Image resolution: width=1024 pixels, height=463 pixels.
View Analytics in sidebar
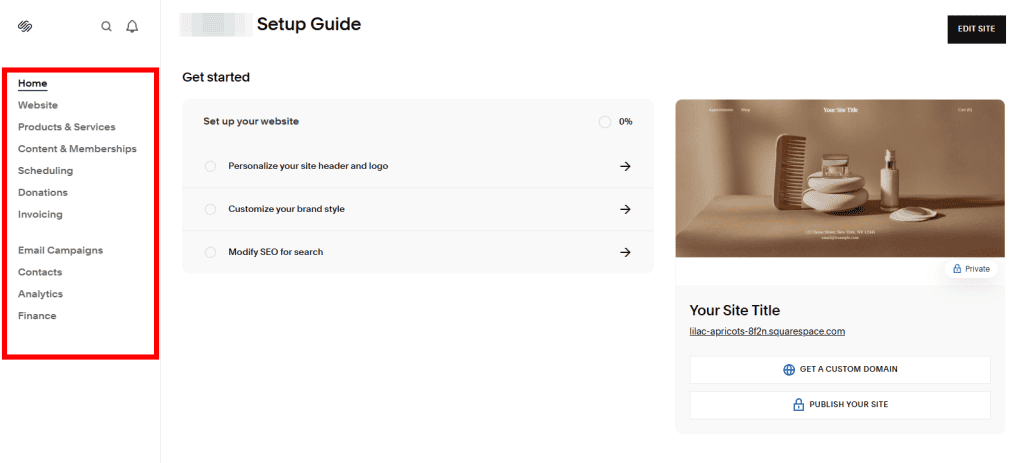(x=40, y=294)
